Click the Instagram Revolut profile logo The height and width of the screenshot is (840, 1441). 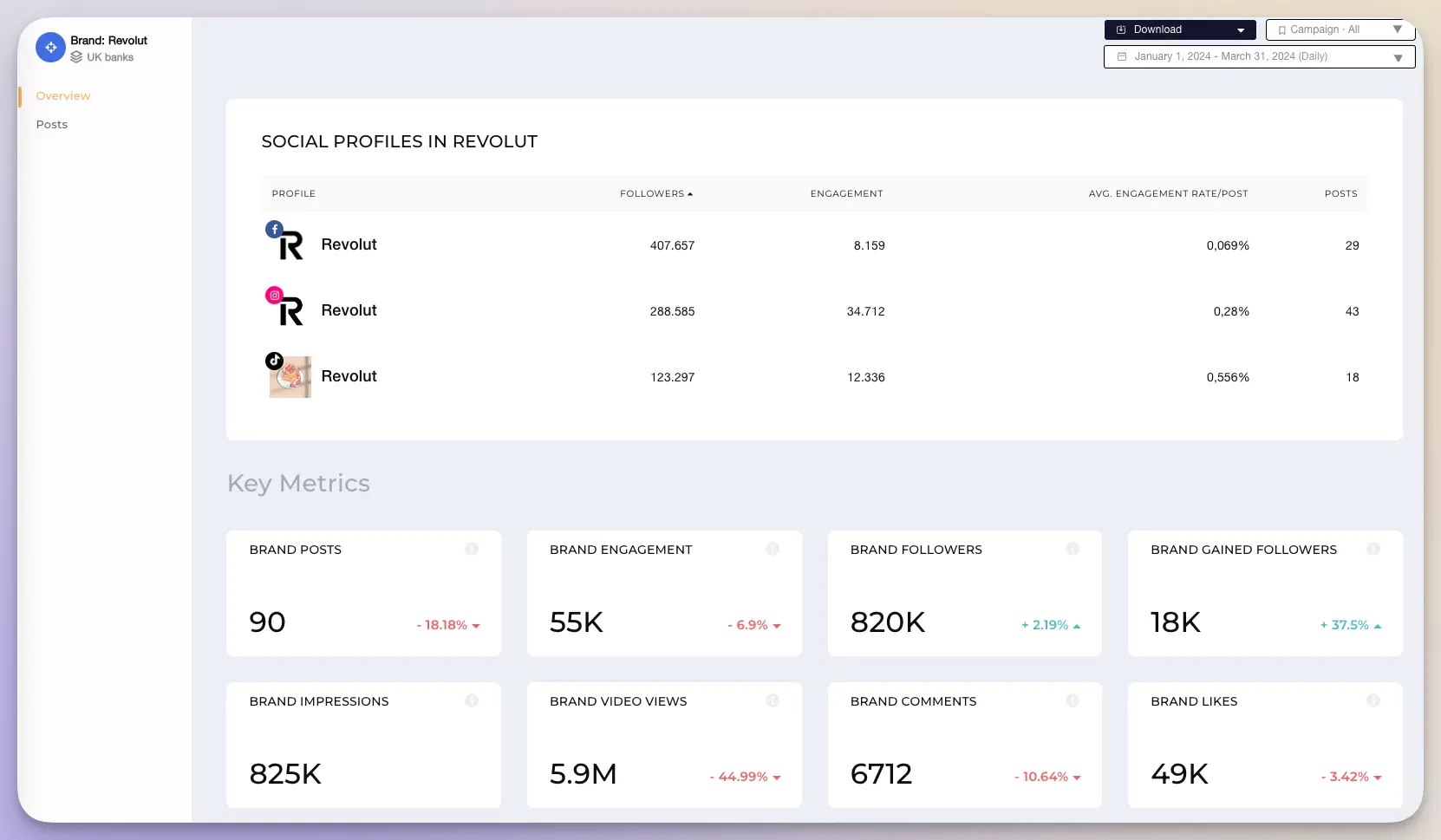pyautogui.click(x=291, y=311)
